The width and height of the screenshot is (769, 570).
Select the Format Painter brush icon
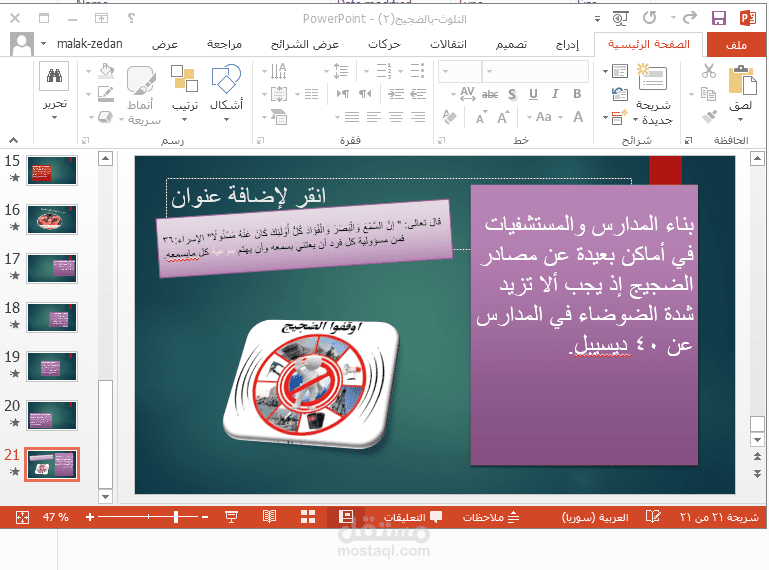[709, 117]
